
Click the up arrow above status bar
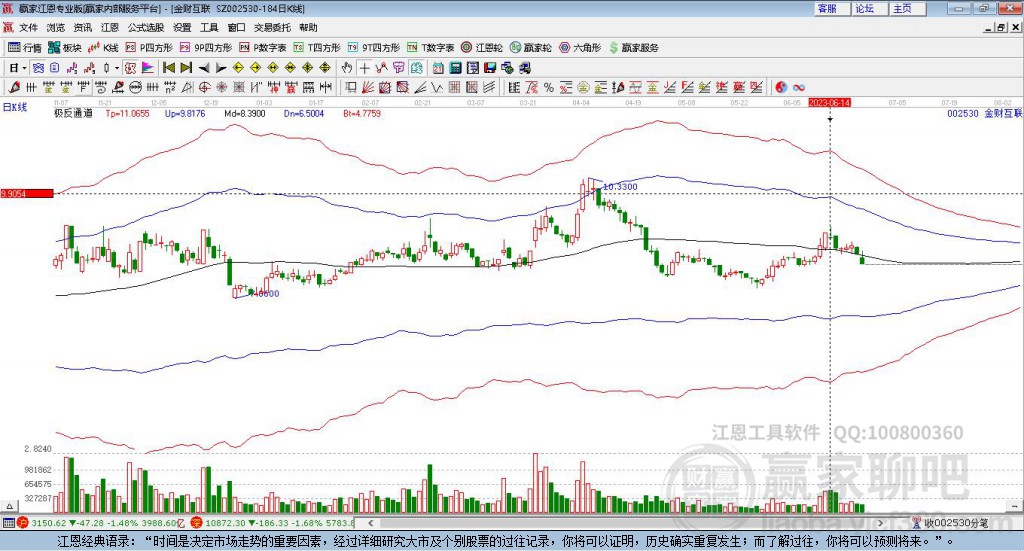[9, 506]
